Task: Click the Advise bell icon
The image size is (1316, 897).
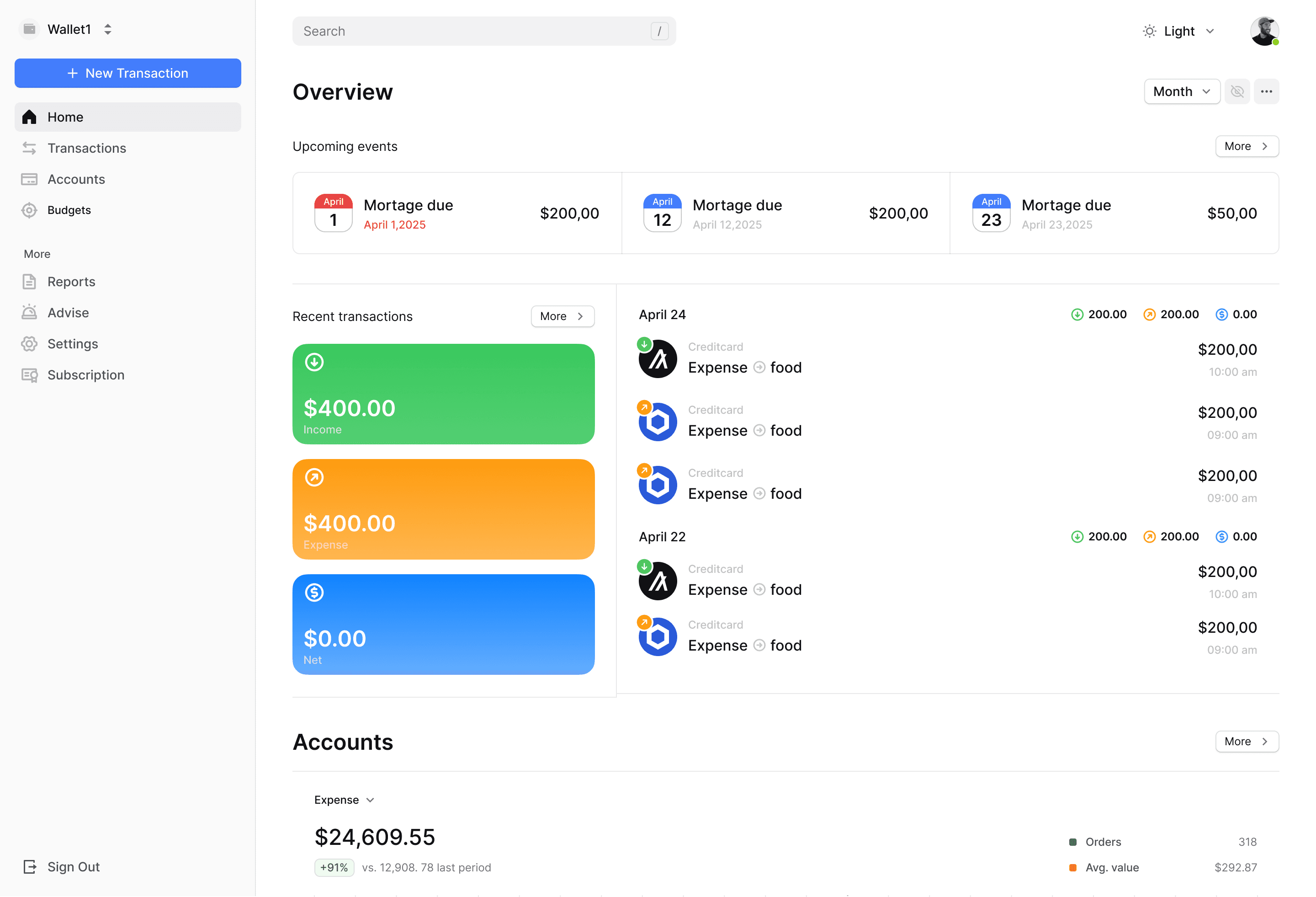Action: 29,313
